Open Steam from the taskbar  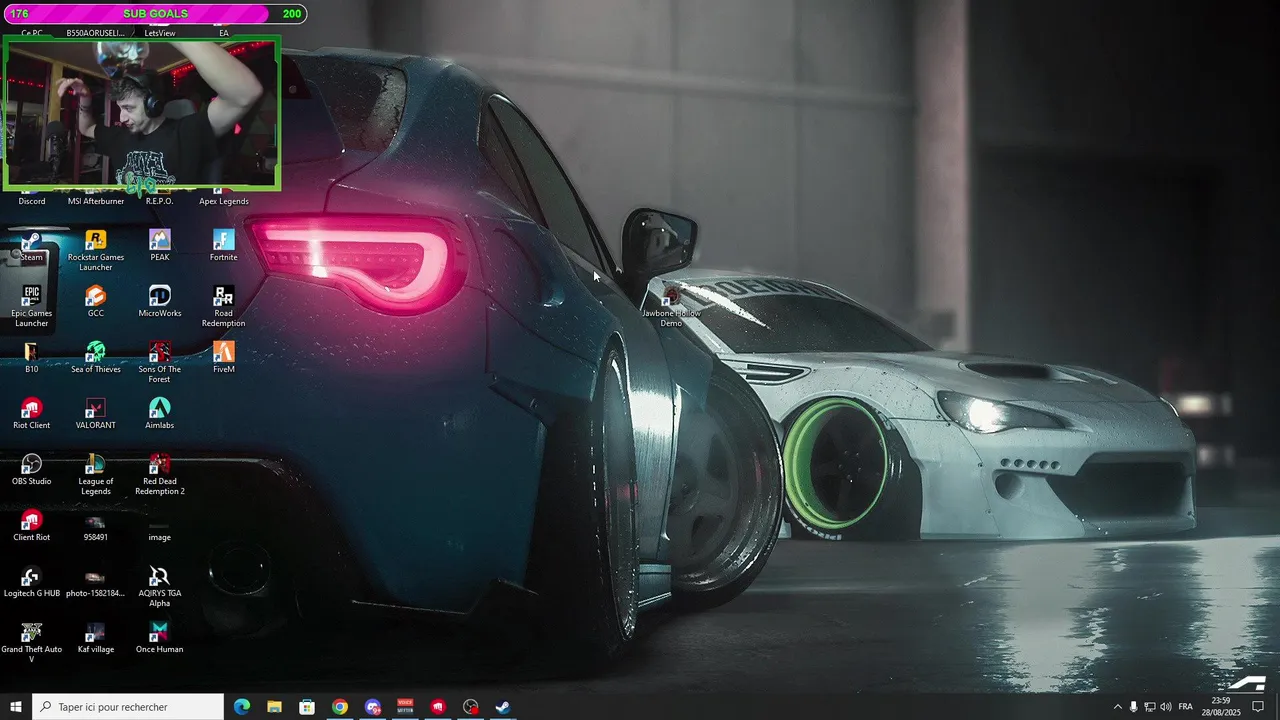click(503, 707)
